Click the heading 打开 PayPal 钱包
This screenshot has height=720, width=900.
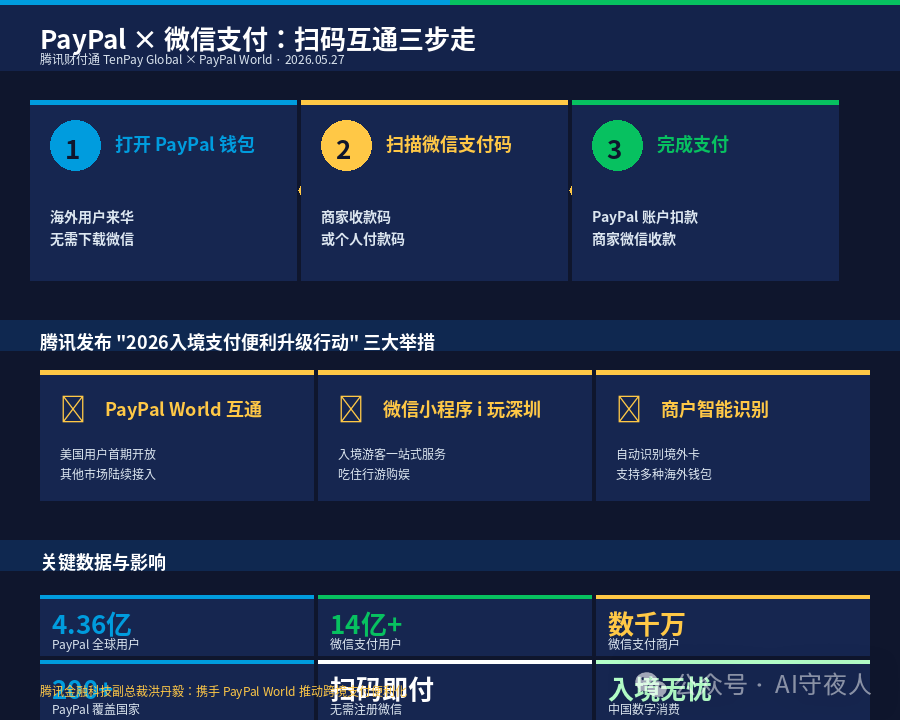pos(185,145)
